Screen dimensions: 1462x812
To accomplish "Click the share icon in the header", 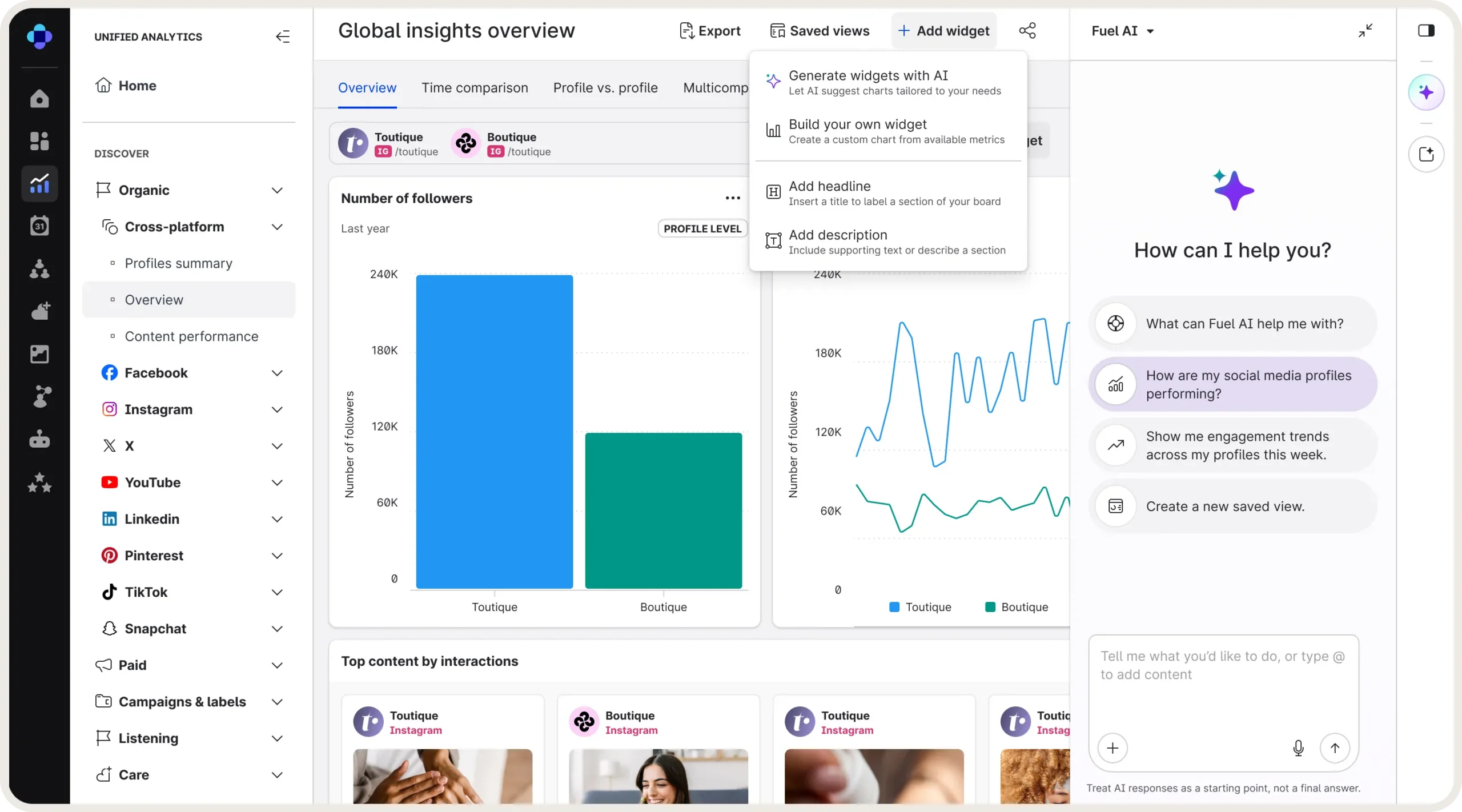I will click(1027, 31).
